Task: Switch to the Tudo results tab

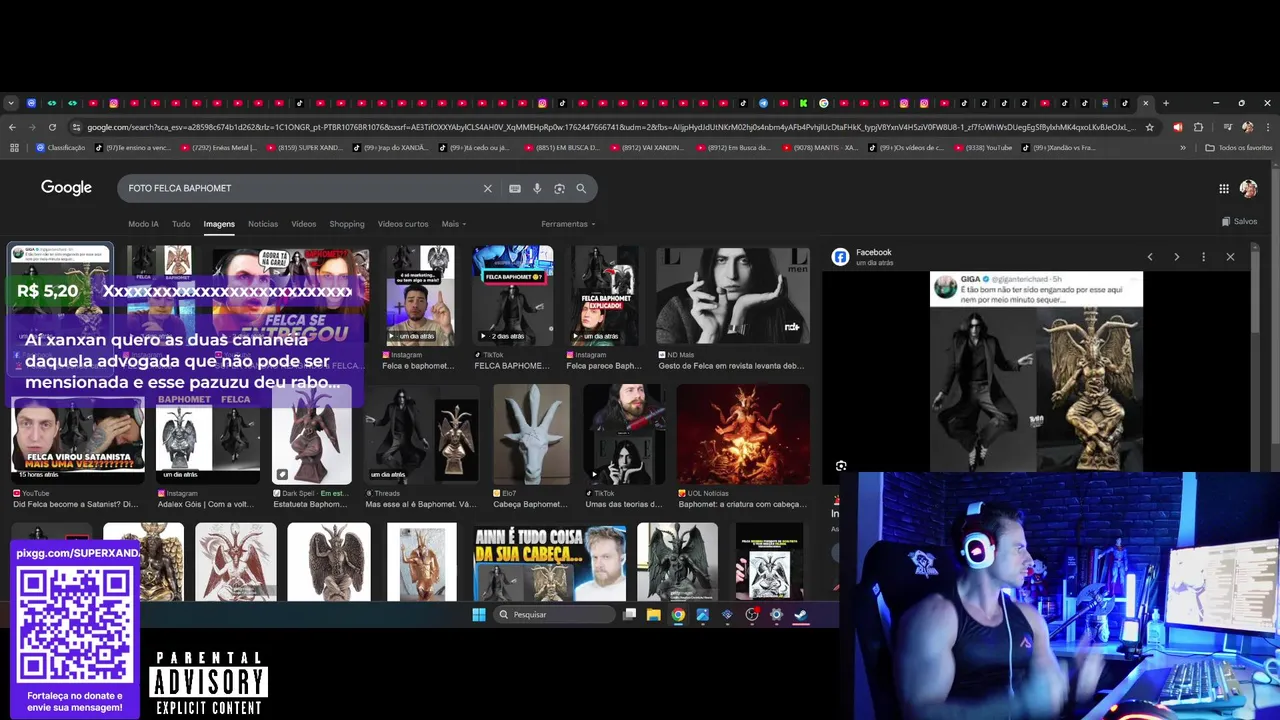Action: coord(181,224)
